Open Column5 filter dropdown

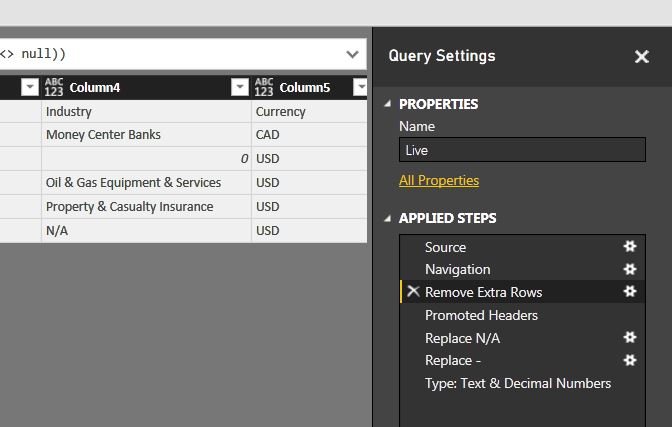[x=361, y=88]
